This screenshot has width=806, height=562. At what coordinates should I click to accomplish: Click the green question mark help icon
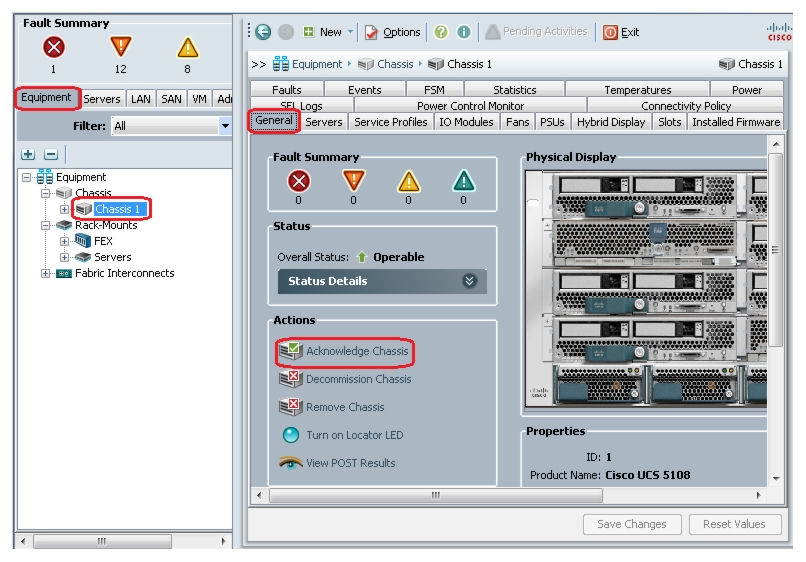pyautogui.click(x=441, y=32)
